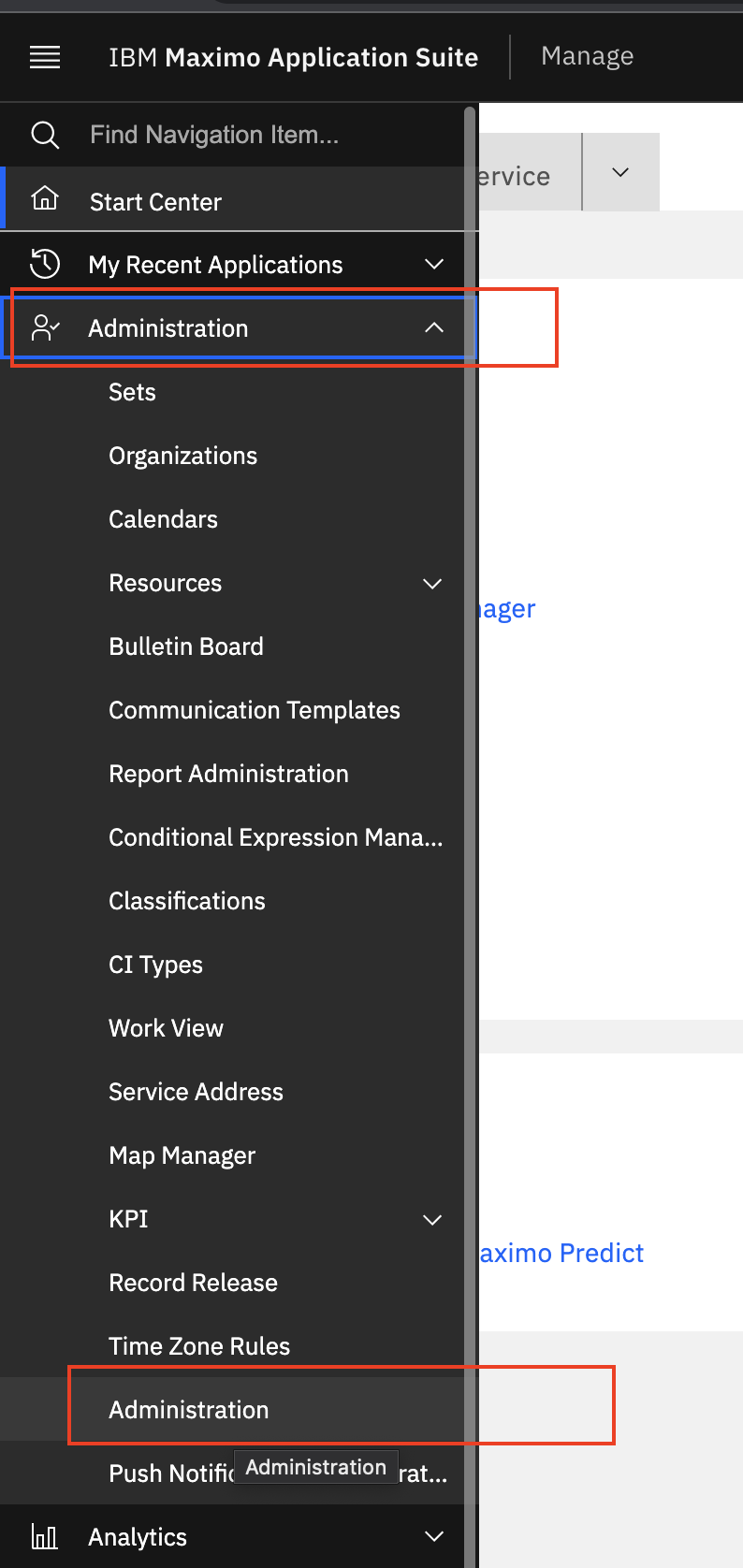Click the Administration user icon
The image size is (743, 1568).
45,327
